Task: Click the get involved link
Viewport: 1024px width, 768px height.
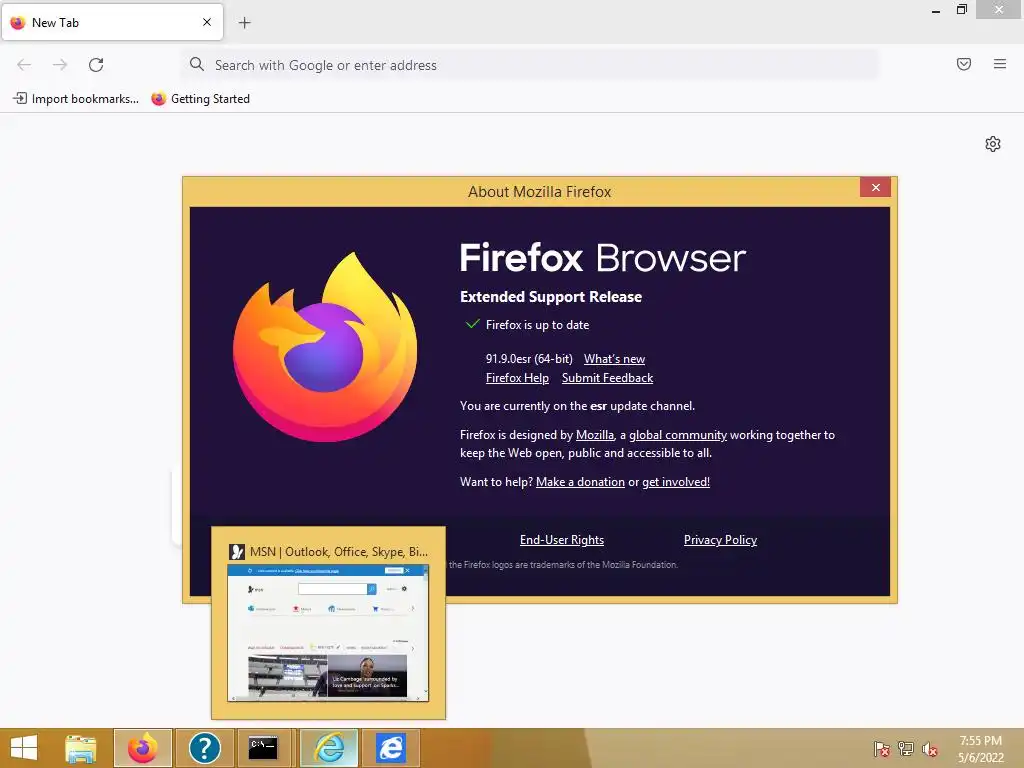Action: [676, 482]
